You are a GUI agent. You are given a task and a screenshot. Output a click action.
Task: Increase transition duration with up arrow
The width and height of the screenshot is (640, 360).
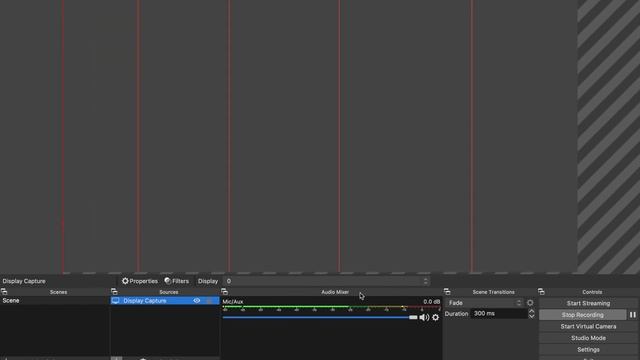point(531,311)
